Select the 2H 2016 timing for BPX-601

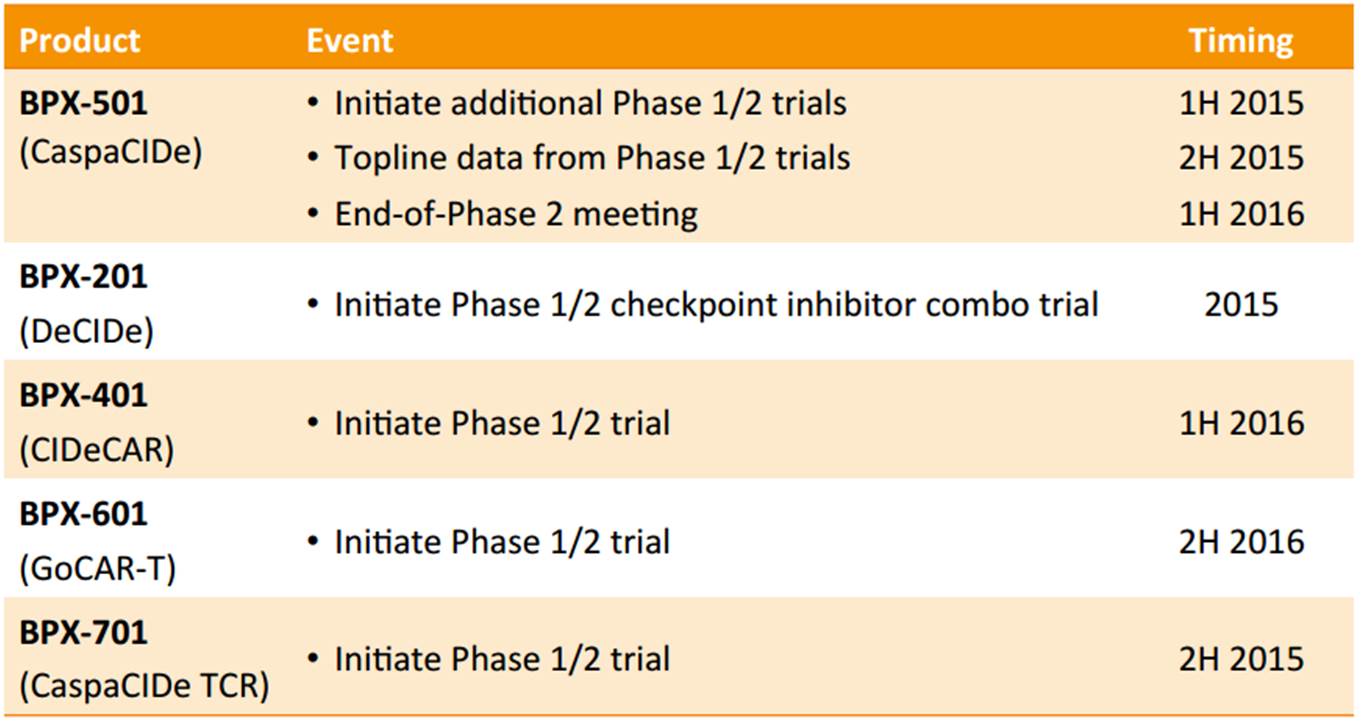tap(1241, 542)
